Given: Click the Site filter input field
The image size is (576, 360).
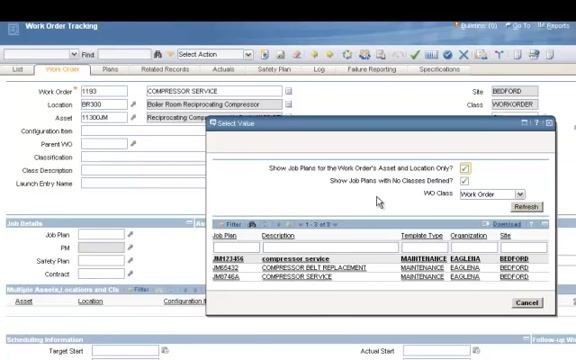Looking at the screenshot, I should click(524, 247).
